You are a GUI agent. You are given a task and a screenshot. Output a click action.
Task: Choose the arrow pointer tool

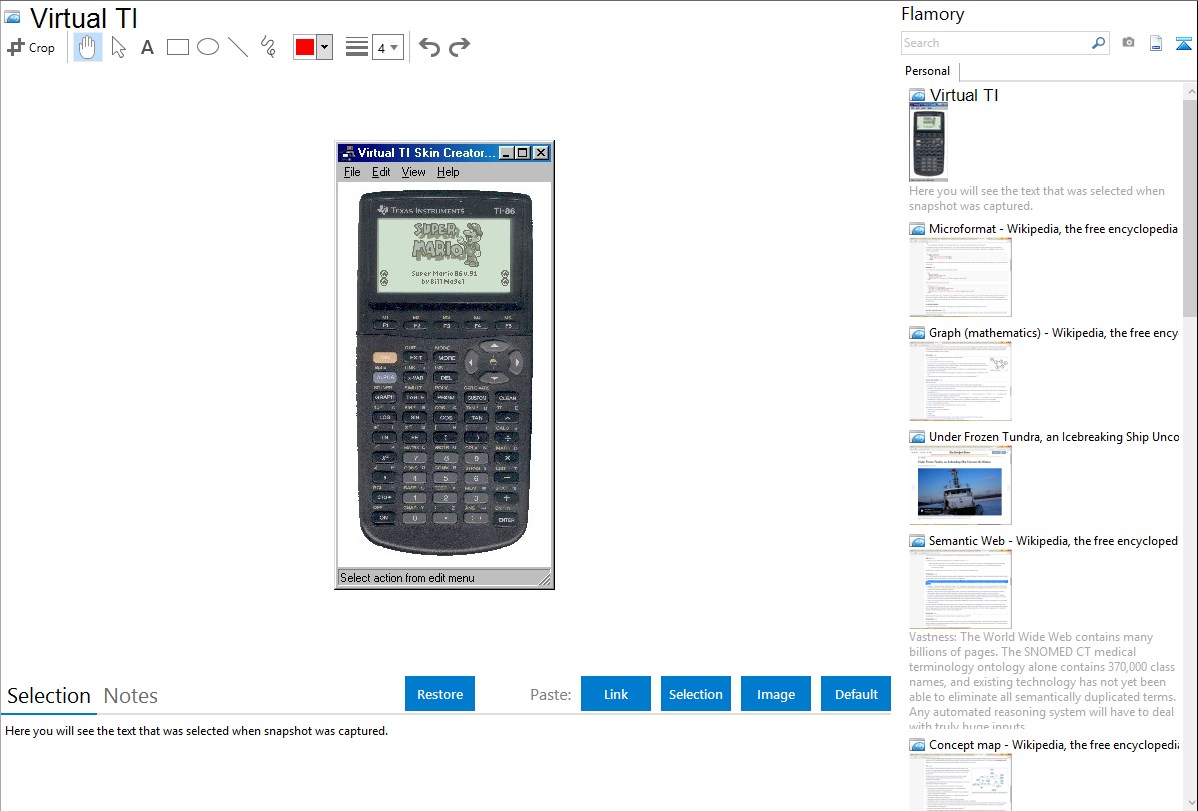click(x=118, y=47)
